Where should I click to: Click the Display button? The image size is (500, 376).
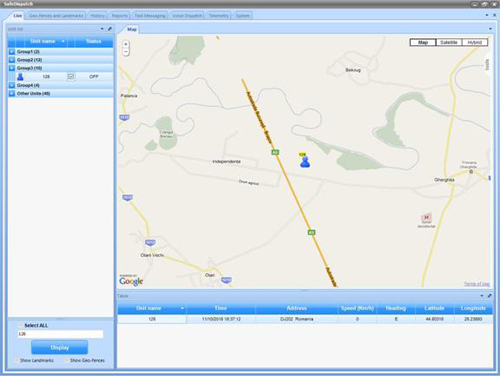pos(60,347)
